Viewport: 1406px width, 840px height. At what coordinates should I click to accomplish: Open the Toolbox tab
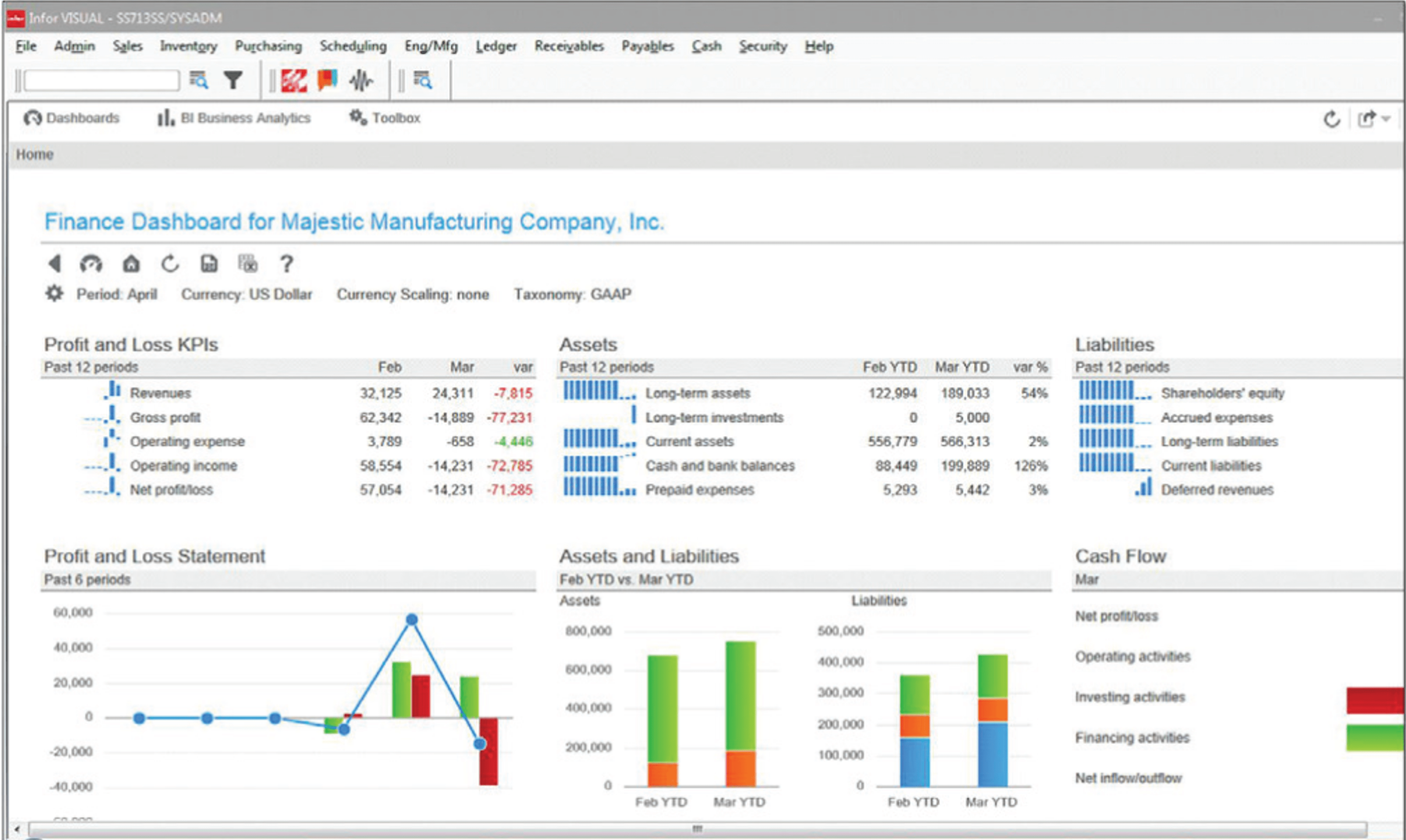tap(385, 118)
